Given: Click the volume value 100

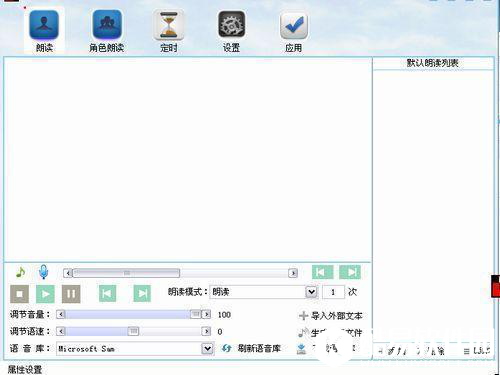Looking at the screenshot, I should [x=224, y=315].
